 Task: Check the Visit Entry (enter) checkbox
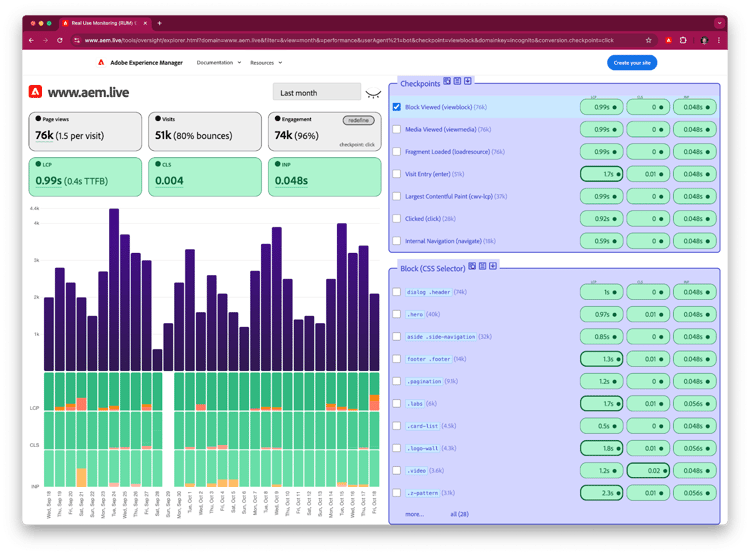coord(397,174)
